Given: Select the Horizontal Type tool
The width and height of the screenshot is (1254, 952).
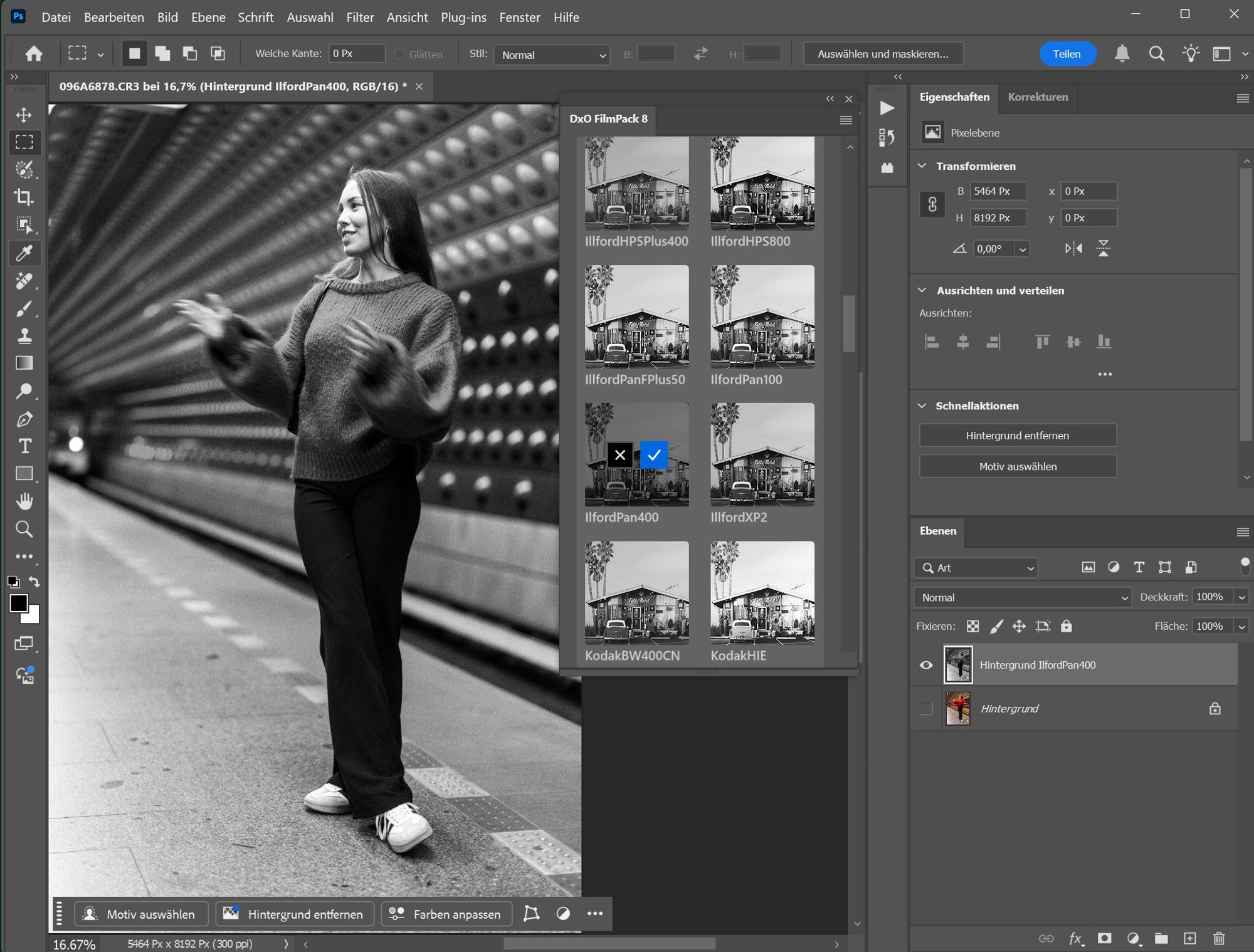Looking at the screenshot, I should tap(24, 446).
